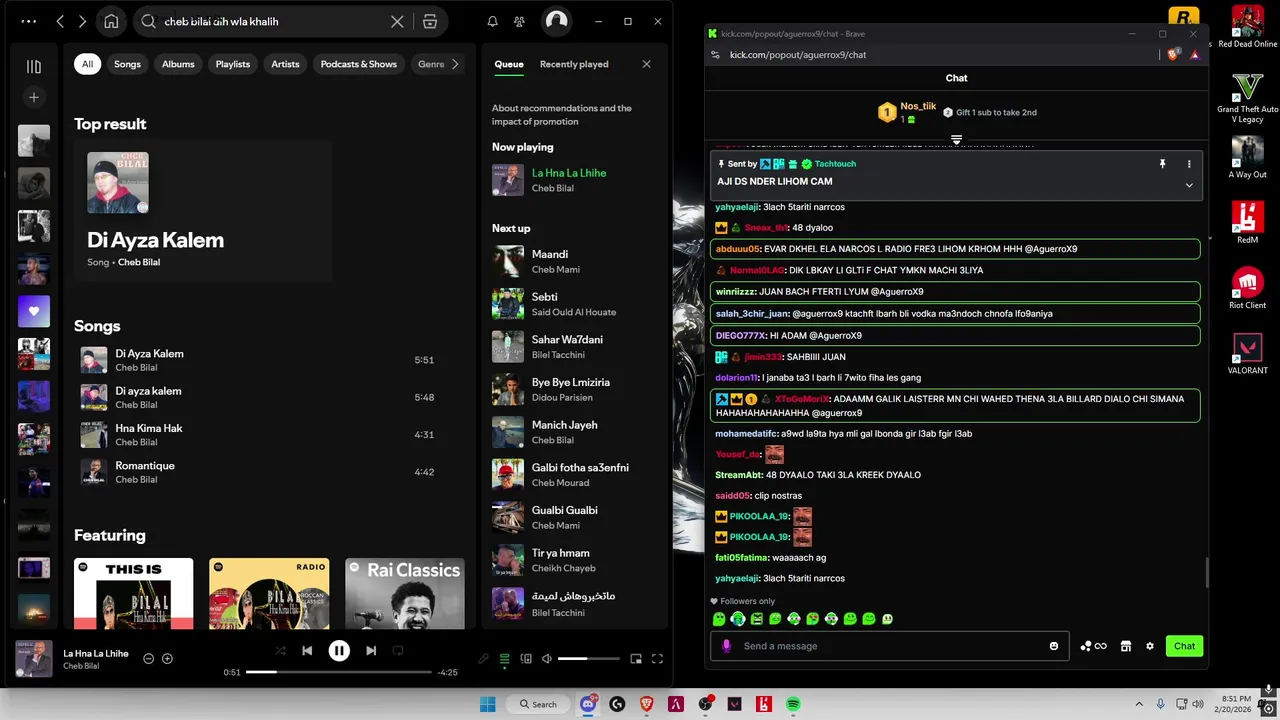1280x720 pixels.
Task: Click Spotify icon in Windows taskbar
Action: pyautogui.click(x=793, y=704)
